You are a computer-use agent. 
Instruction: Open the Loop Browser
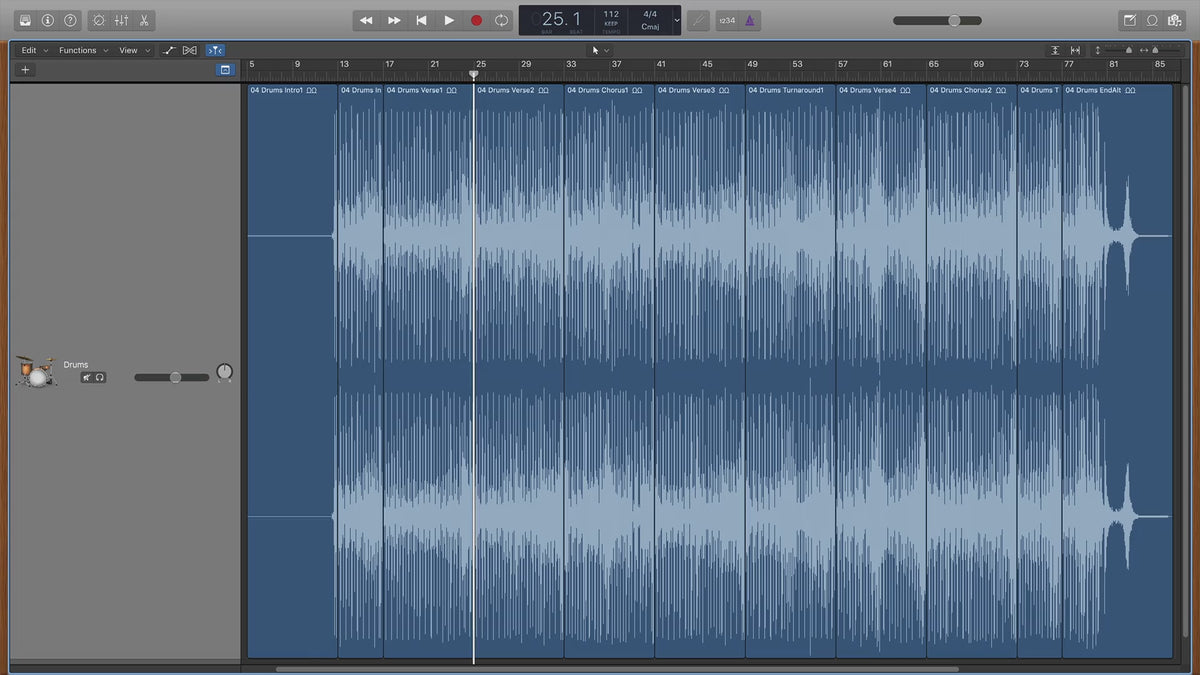pyautogui.click(x=1152, y=20)
